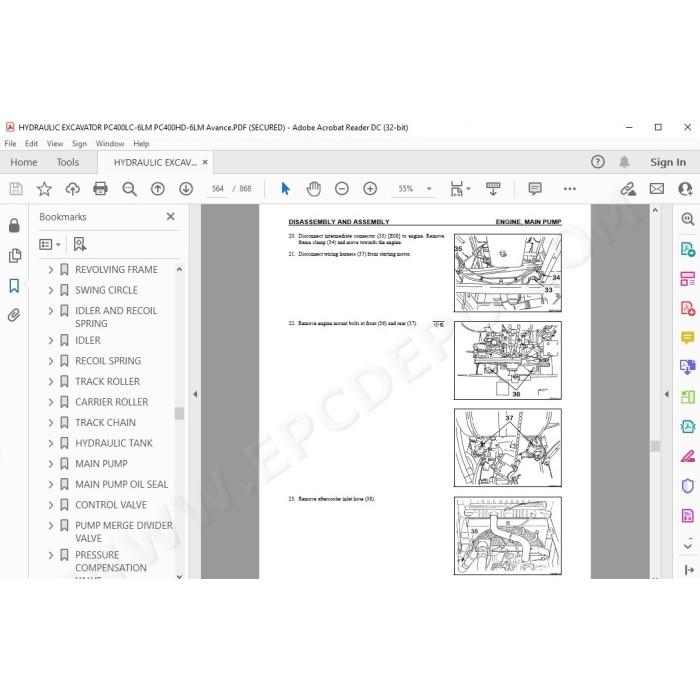Screen dimensions: 700x700
Task: Enable scrolling mode icon
Action: tap(493, 189)
